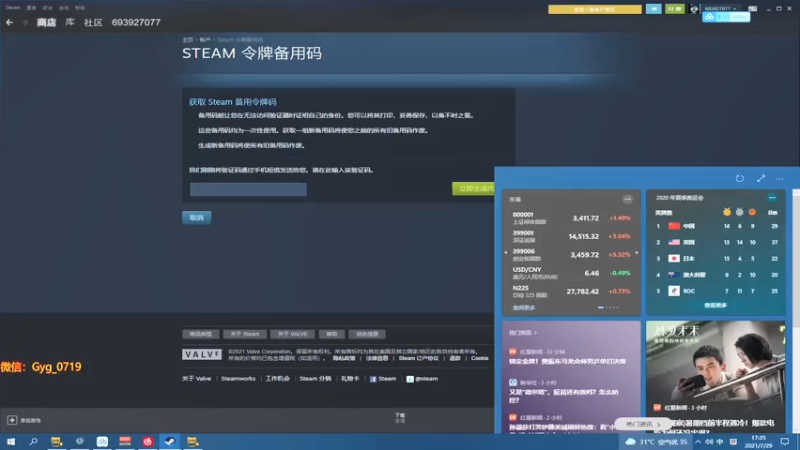800x450 pixels.
Task: Click the blue 取消 cancel button
Action: point(196,218)
